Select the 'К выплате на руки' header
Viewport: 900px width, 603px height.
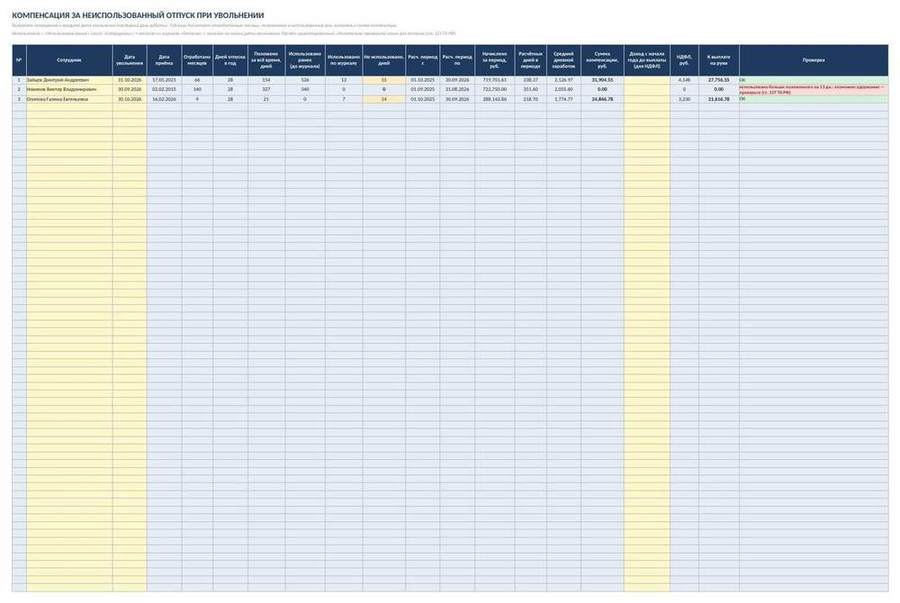tap(719, 60)
